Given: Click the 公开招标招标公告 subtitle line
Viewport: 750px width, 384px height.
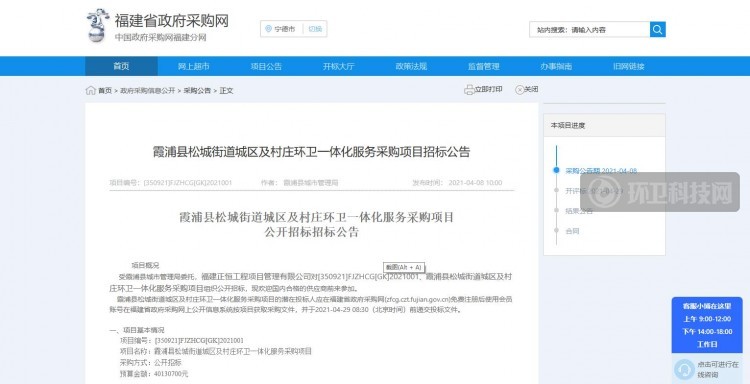Looking at the screenshot, I should (311, 233).
